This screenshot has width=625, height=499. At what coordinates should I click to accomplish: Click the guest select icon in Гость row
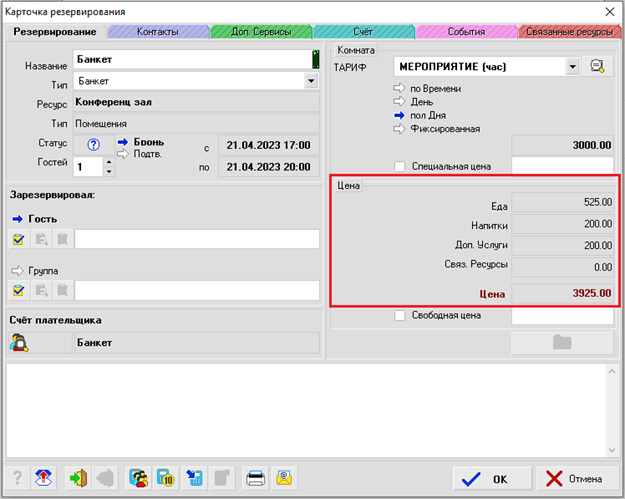[19, 239]
